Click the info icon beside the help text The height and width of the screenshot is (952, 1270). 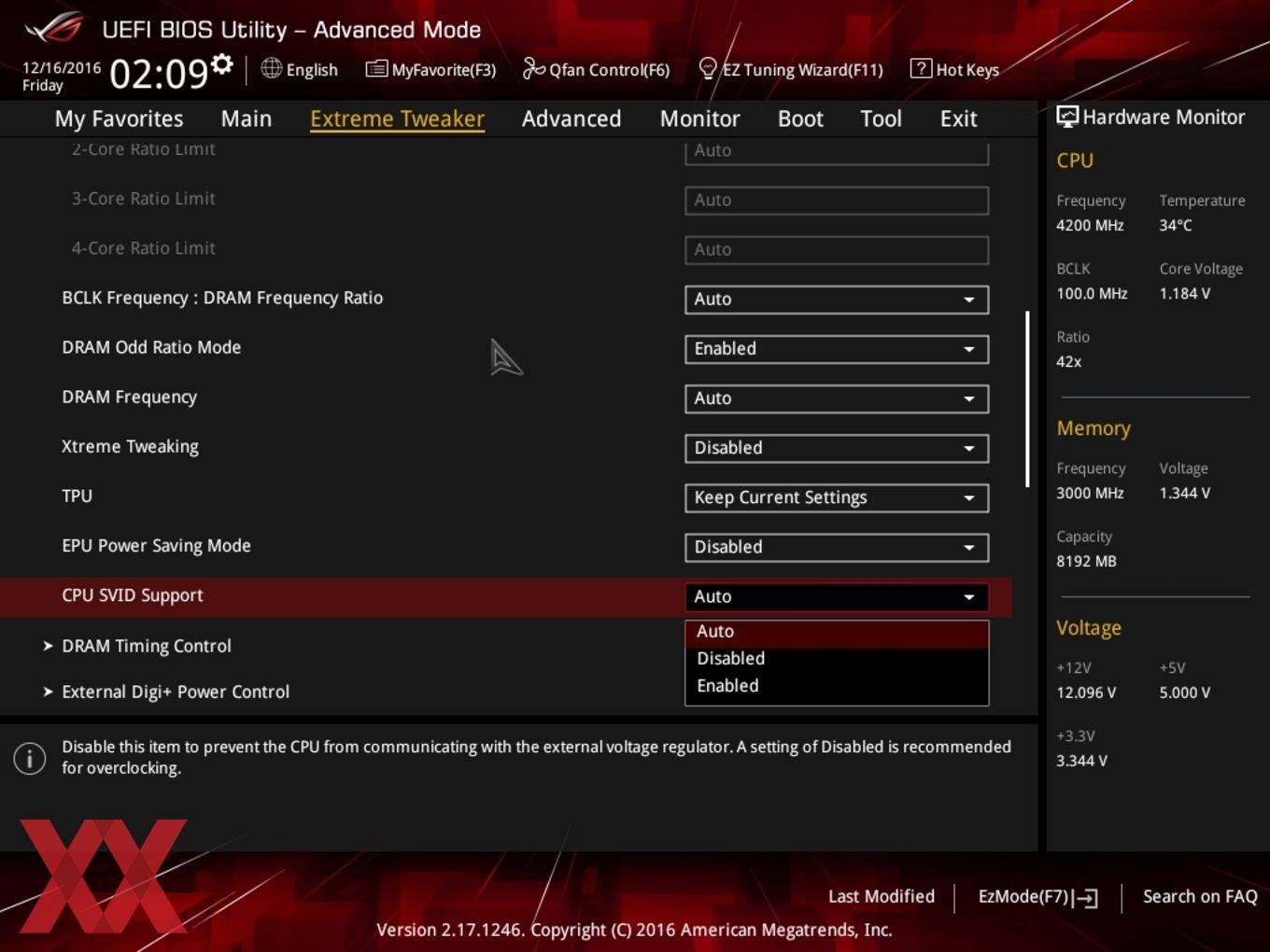click(x=30, y=758)
